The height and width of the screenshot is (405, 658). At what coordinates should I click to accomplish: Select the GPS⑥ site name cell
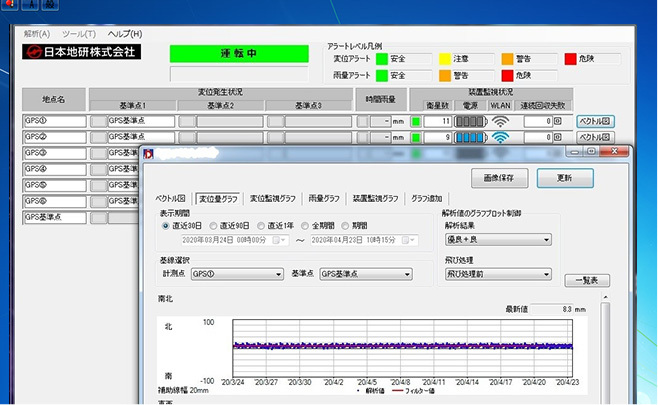[55, 201]
